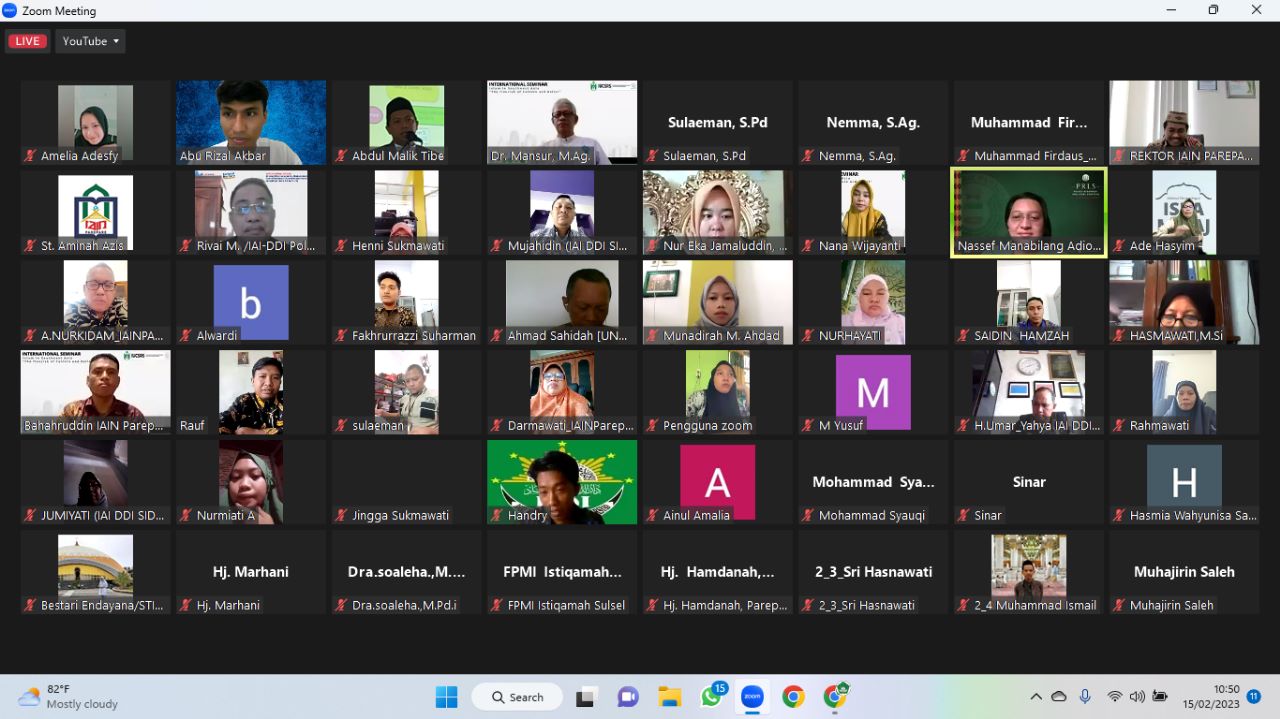Viewport: 1280px width, 719px height.
Task: Select Abu Rizal Akbar's video tile
Action: (x=251, y=122)
